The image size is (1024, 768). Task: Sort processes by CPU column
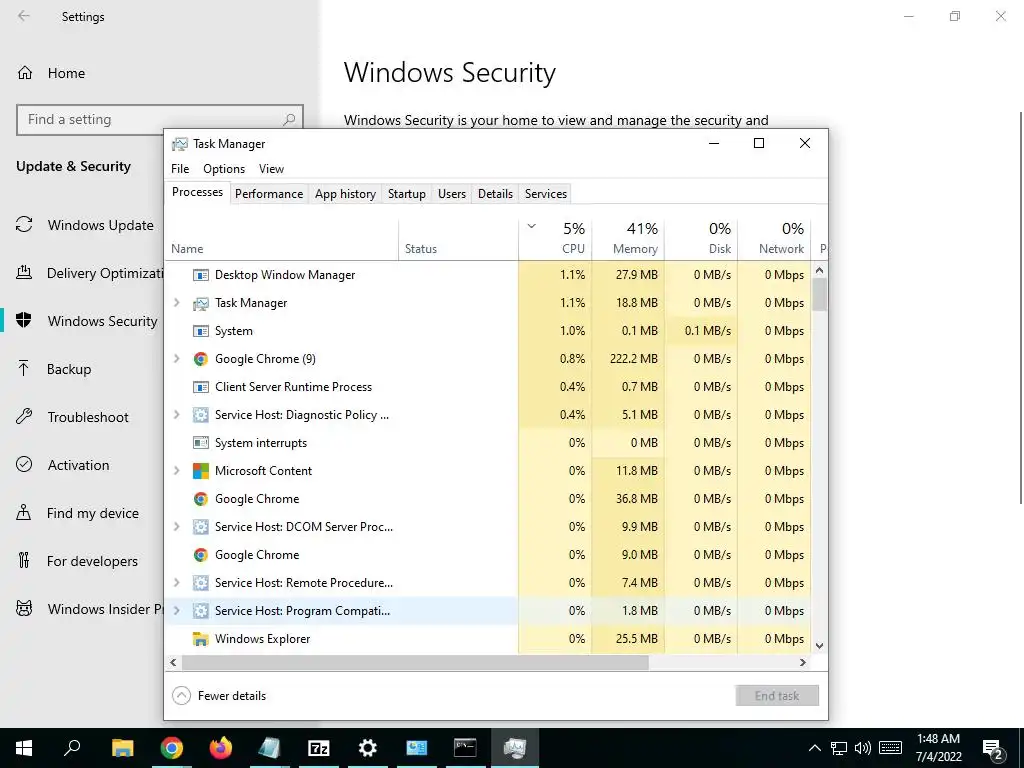pos(555,238)
